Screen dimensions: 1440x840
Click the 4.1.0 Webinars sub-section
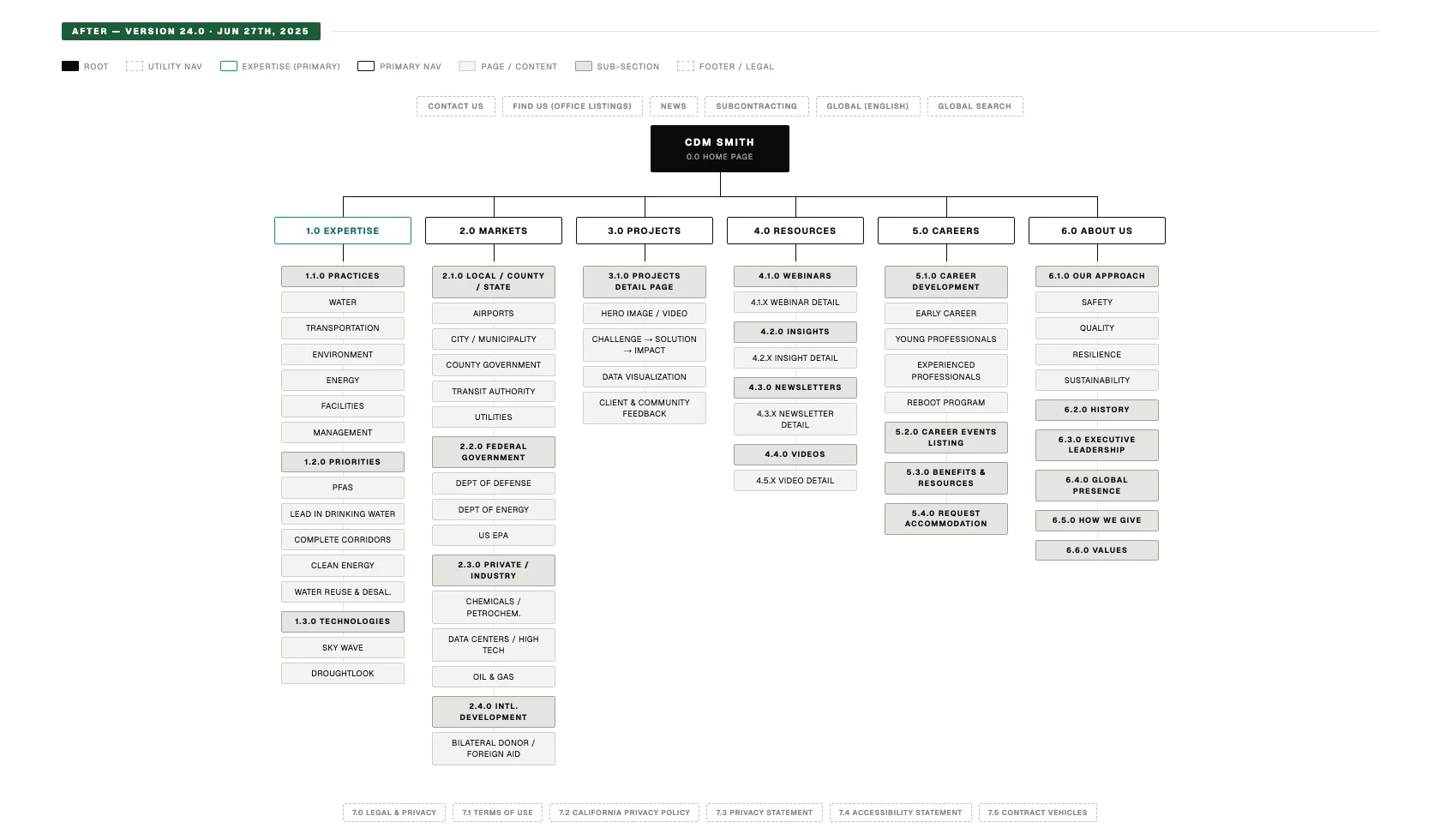pos(795,276)
